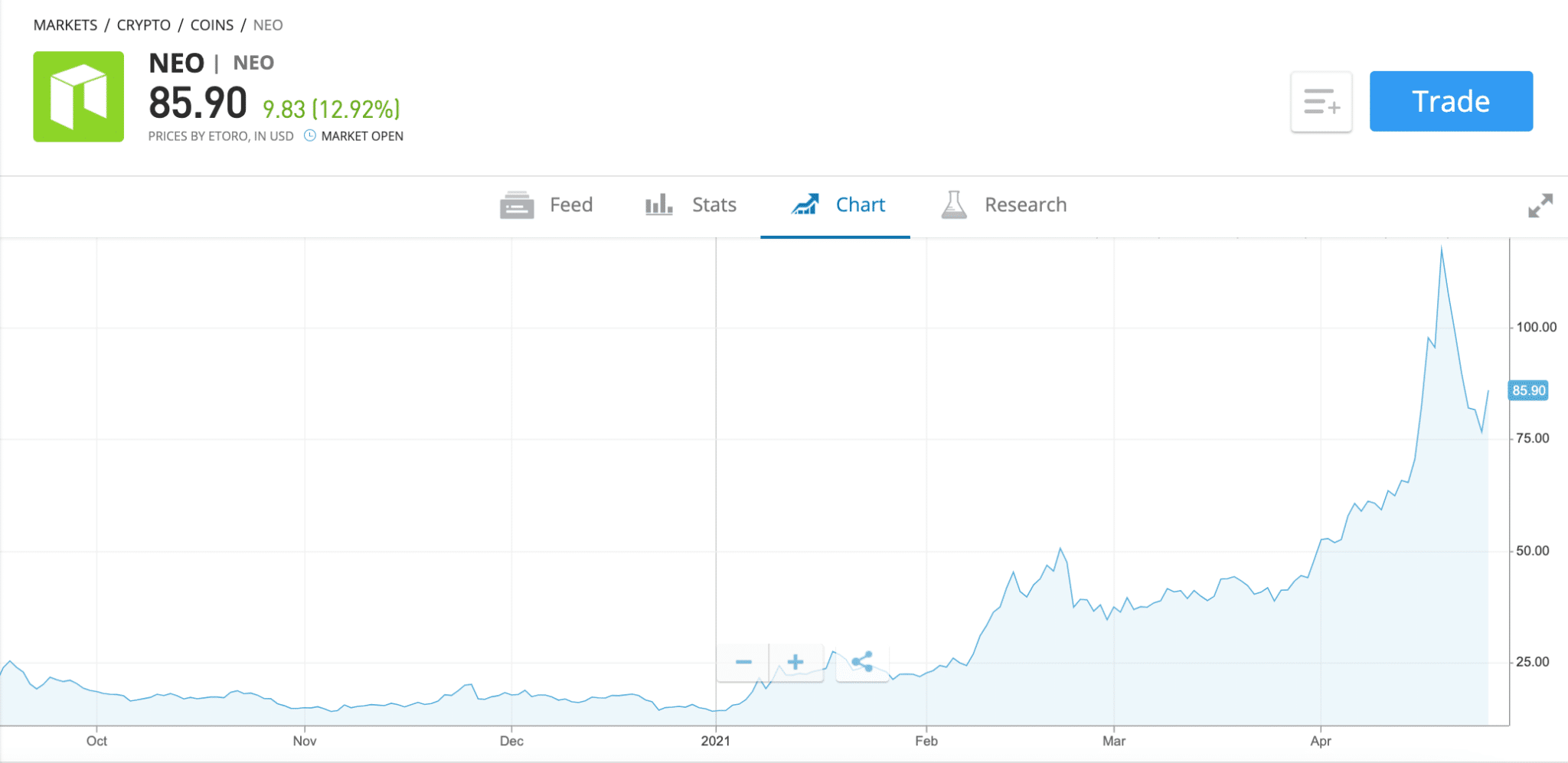Open the COINS breadcrumb link
Screen dimensions: 1568x763
point(212,25)
